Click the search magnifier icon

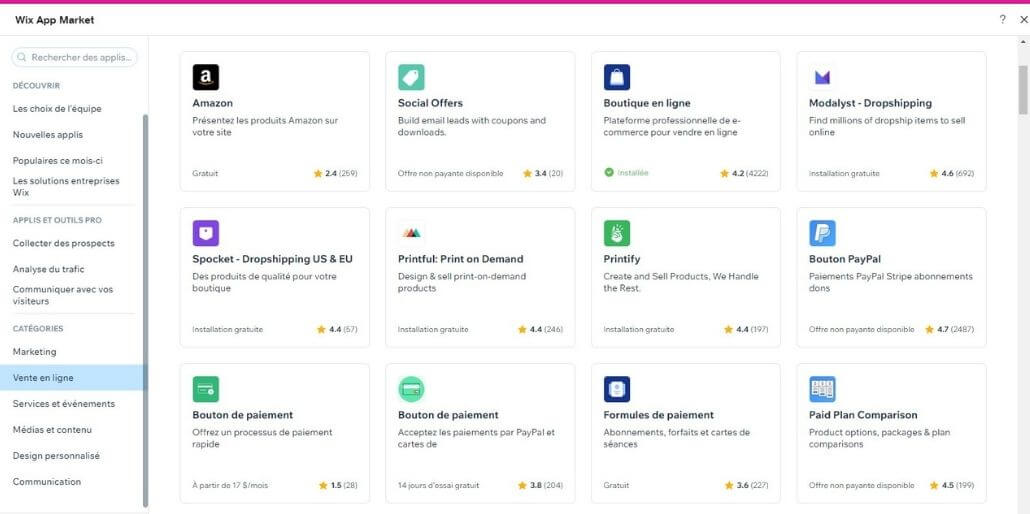tap(22, 57)
